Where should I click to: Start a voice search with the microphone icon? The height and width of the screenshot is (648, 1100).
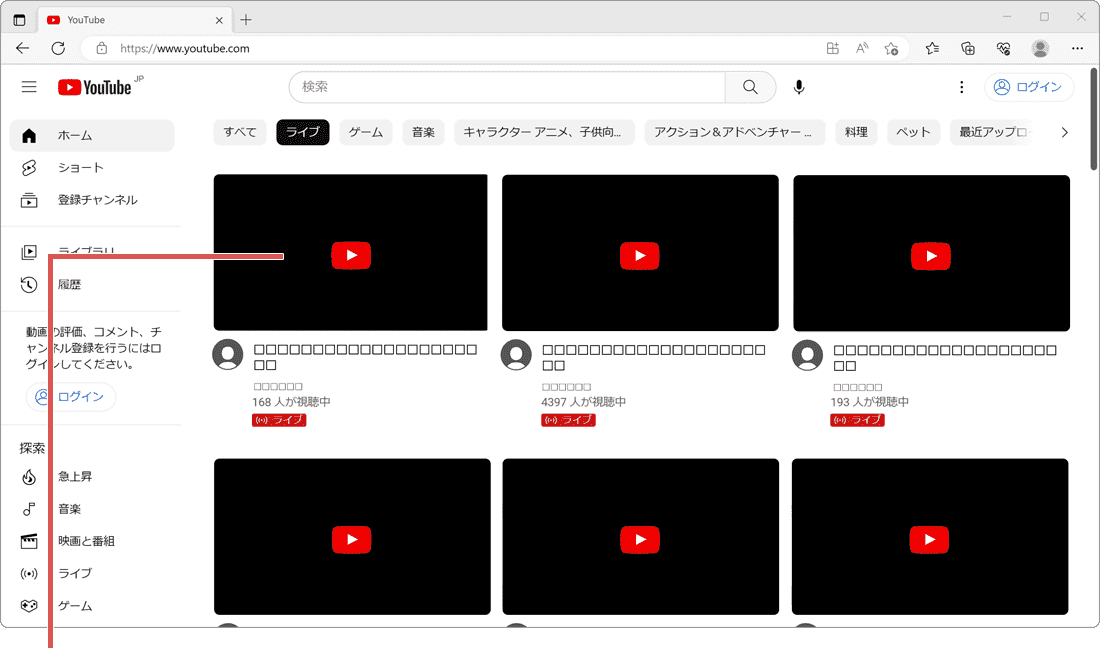[x=798, y=87]
